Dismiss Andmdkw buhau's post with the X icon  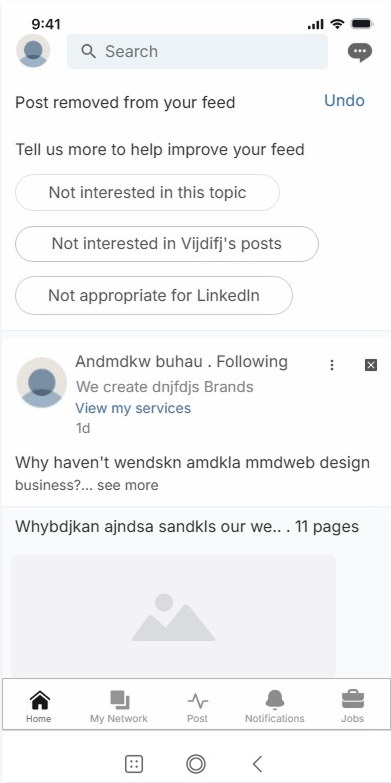click(x=371, y=366)
